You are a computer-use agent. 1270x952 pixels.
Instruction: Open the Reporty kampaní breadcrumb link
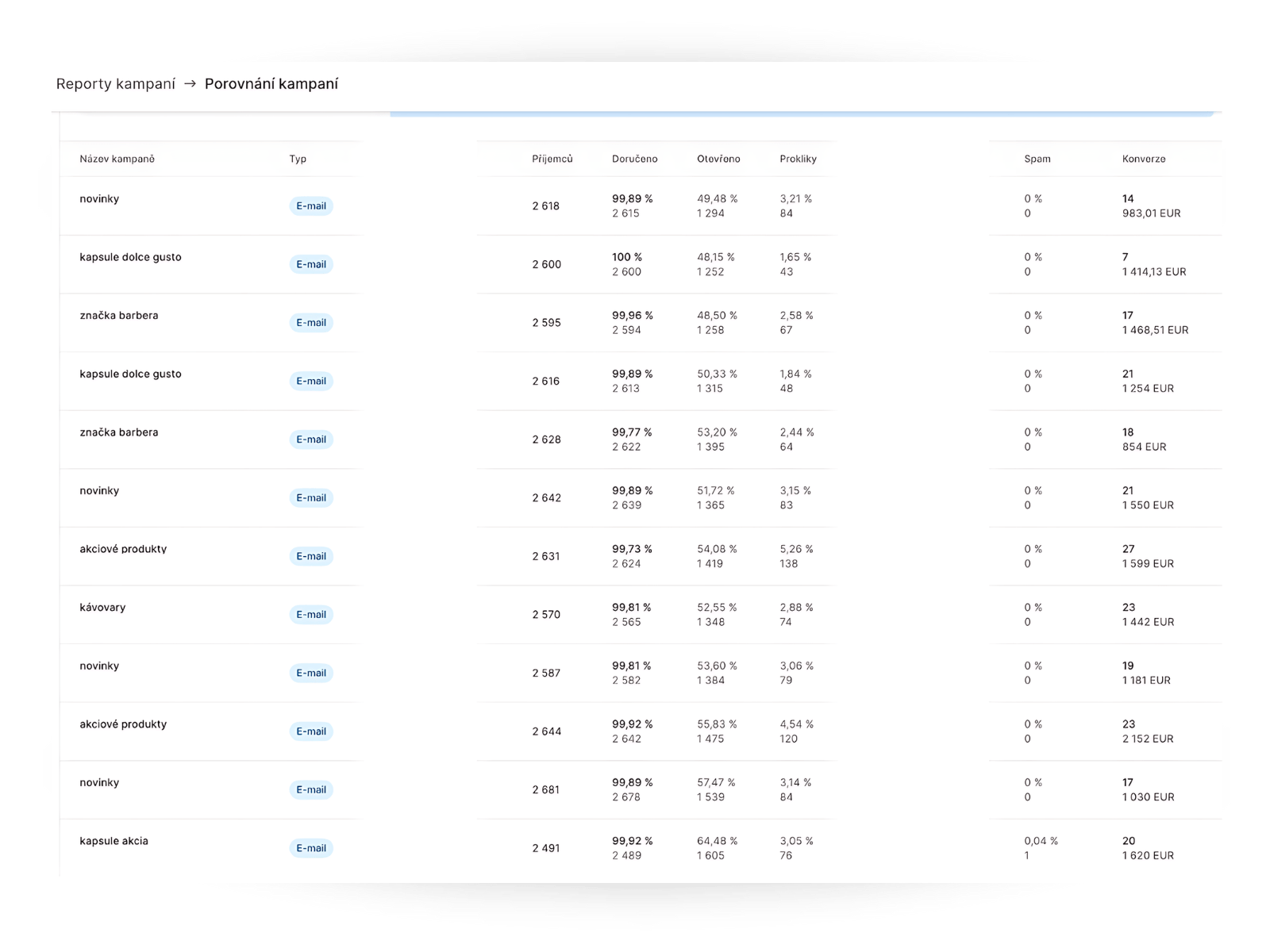pyautogui.click(x=115, y=84)
